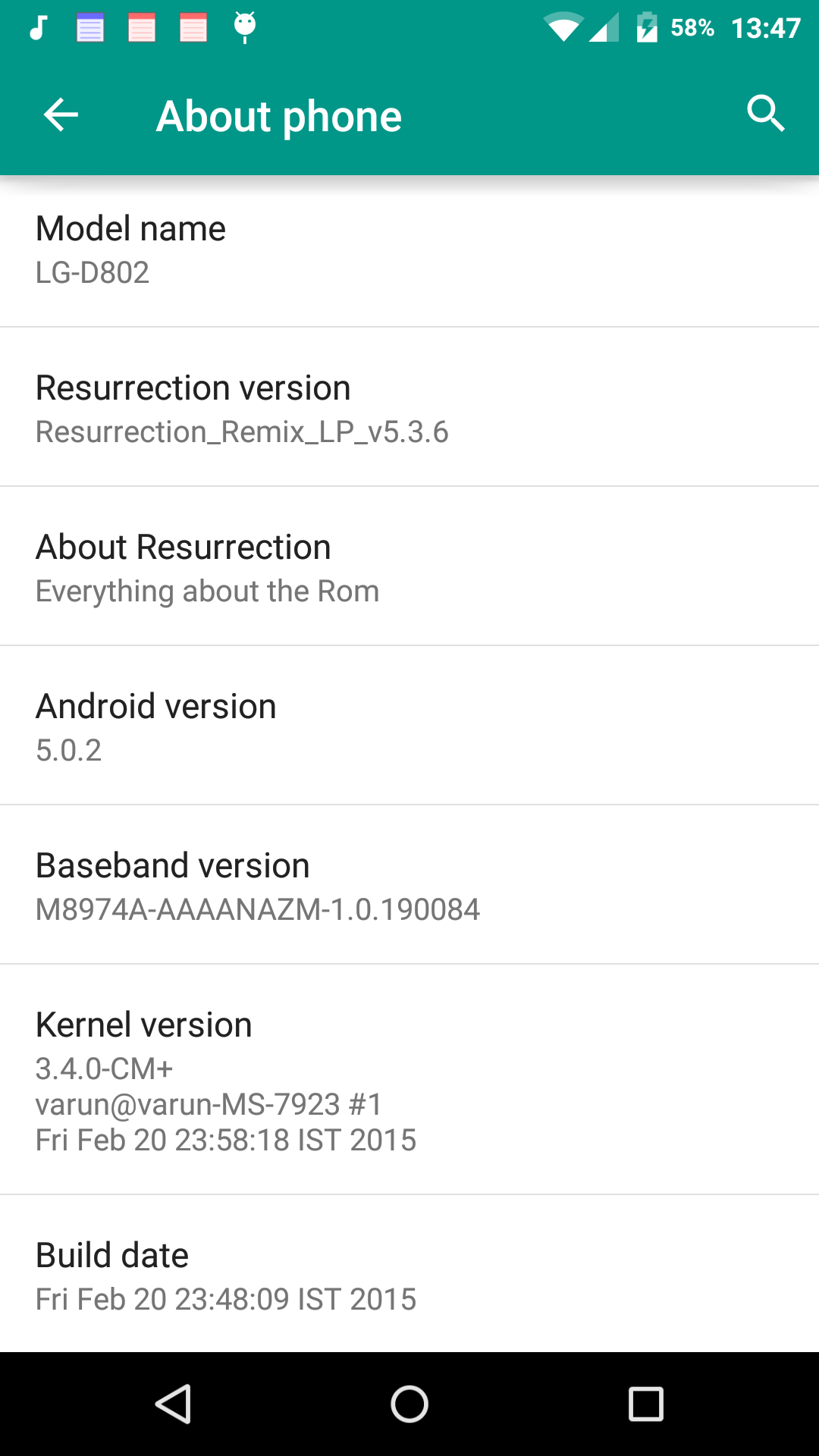Tap the Android version 5.0.2 item

pyautogui.click(x=409, y=726)
